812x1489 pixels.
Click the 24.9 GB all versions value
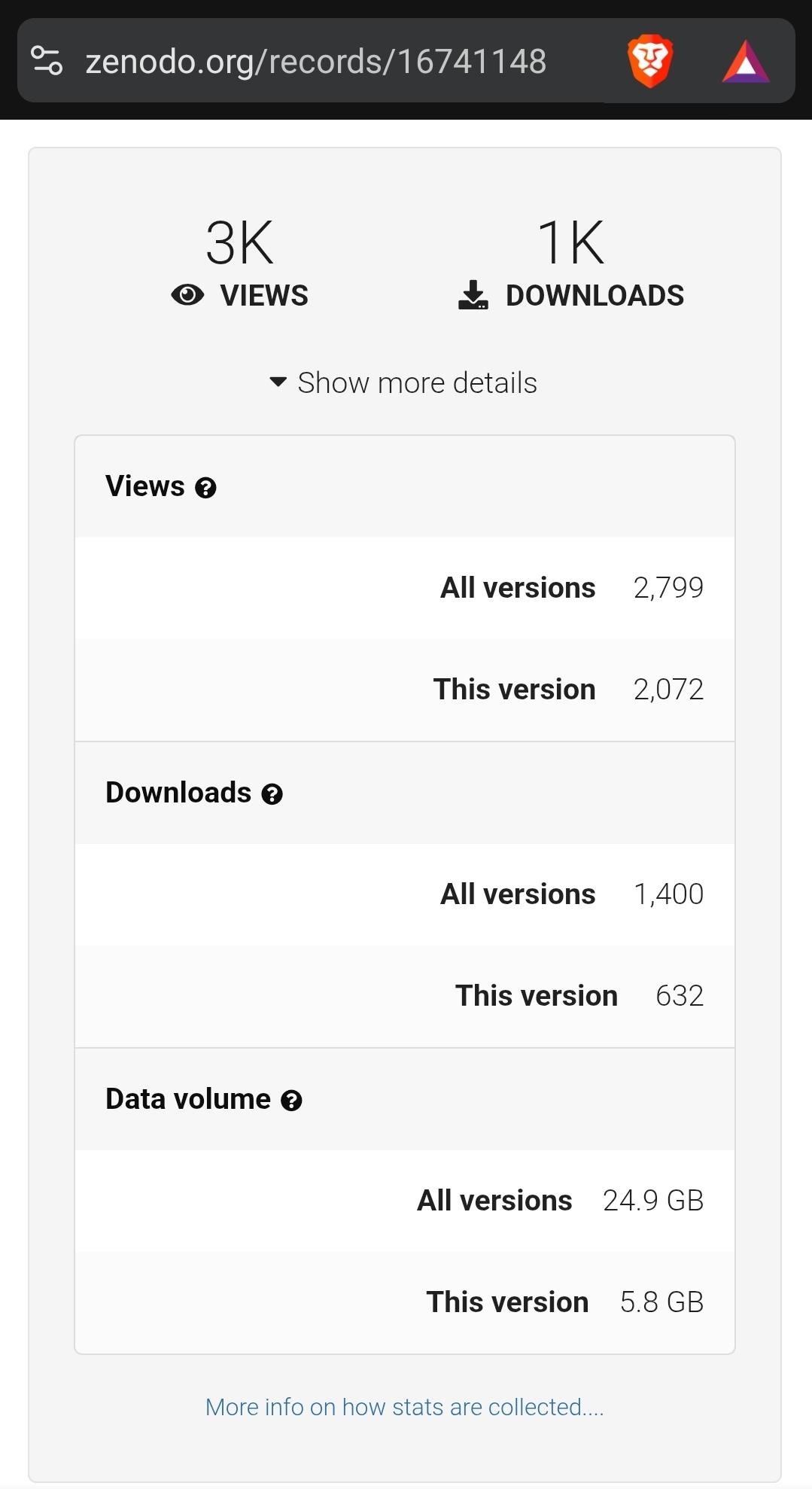[652, 1201]
